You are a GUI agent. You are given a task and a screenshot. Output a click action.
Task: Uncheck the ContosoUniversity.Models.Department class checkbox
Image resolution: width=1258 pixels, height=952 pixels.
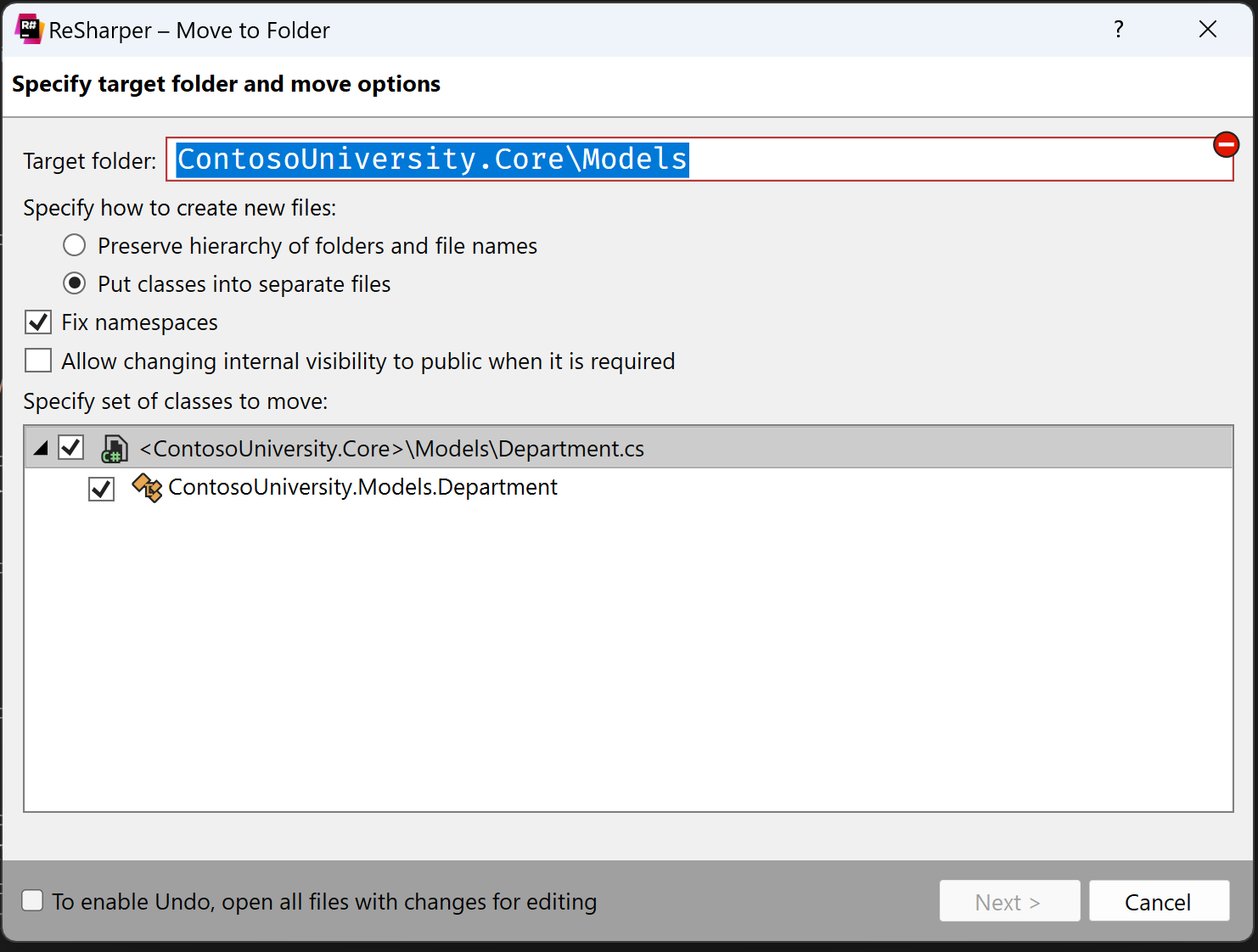(102, 489)
